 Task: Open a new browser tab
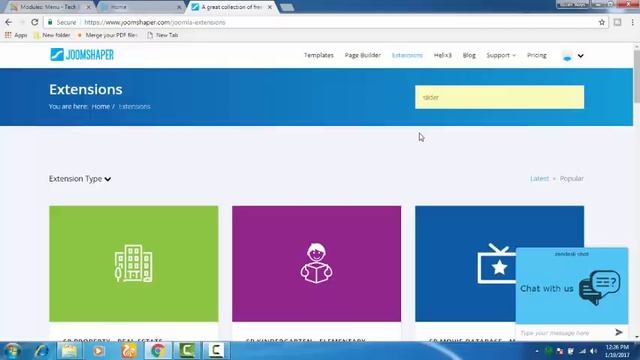coord(287,7)
